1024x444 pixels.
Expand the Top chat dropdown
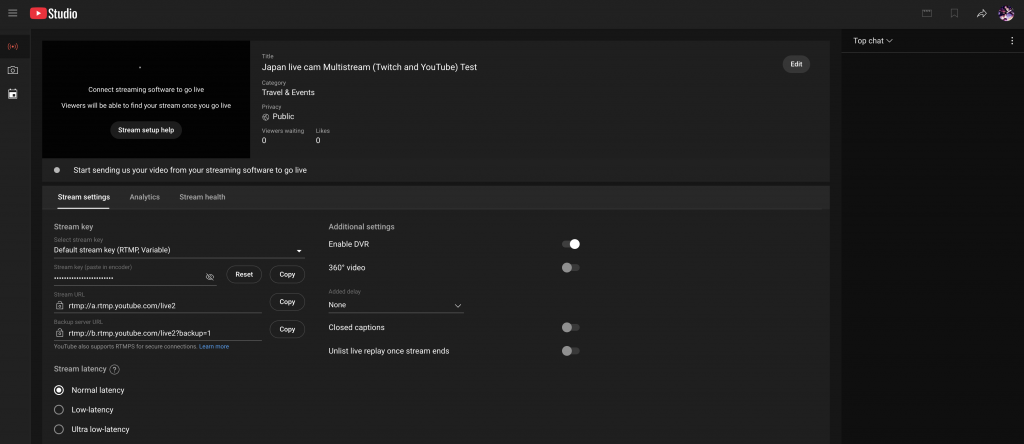click(x=872, y=41)
